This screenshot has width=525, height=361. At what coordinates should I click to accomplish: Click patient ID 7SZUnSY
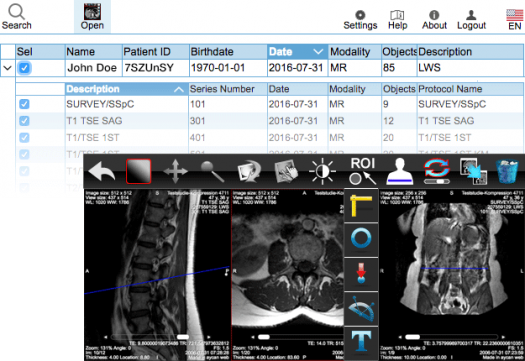click(x=149, y=68)
